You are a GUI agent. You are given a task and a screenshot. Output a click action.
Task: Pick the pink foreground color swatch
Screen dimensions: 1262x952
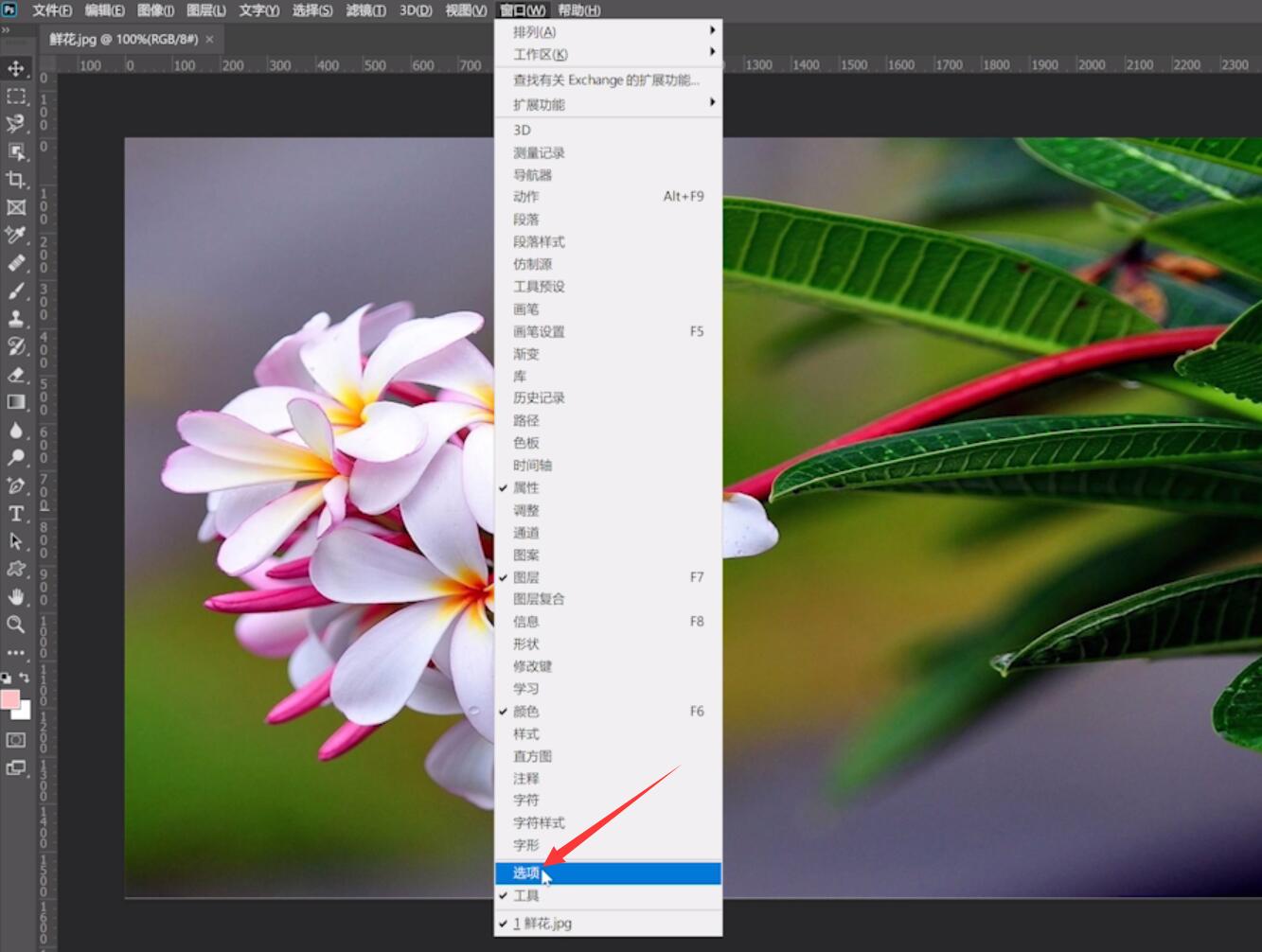click(x=9, y=698)
